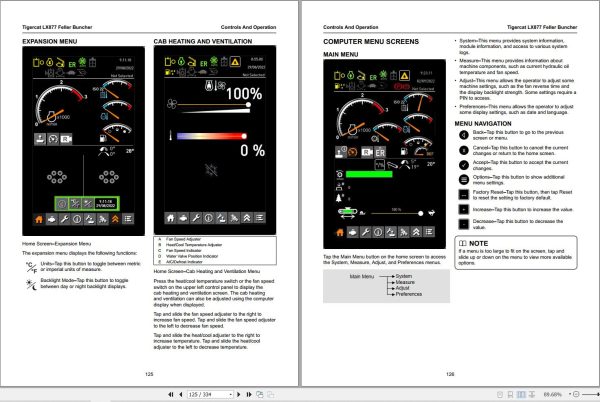Click the NOTE box title

click(x=478, y=243)
